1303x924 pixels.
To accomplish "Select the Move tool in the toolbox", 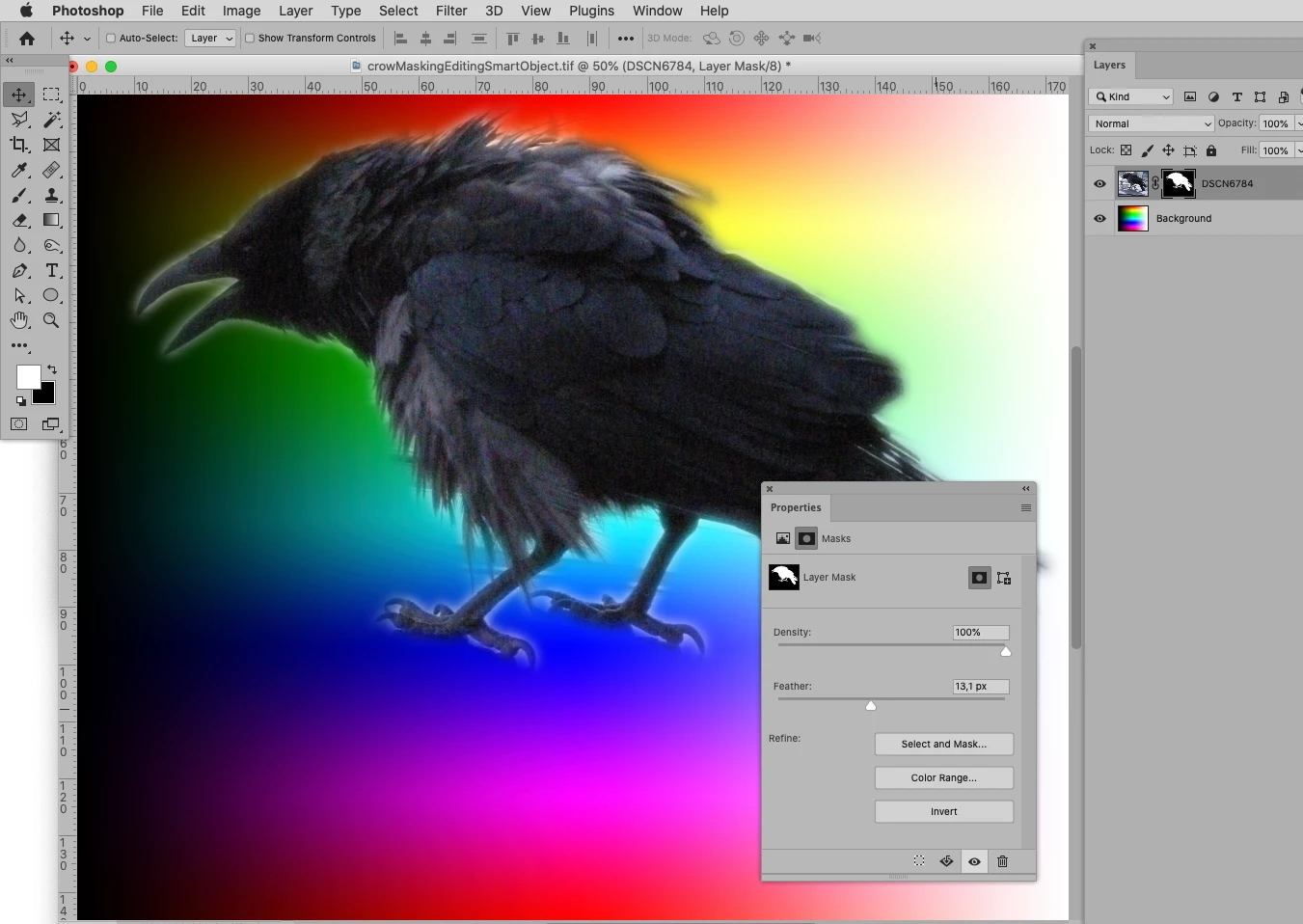I will [x=19, y=95].
